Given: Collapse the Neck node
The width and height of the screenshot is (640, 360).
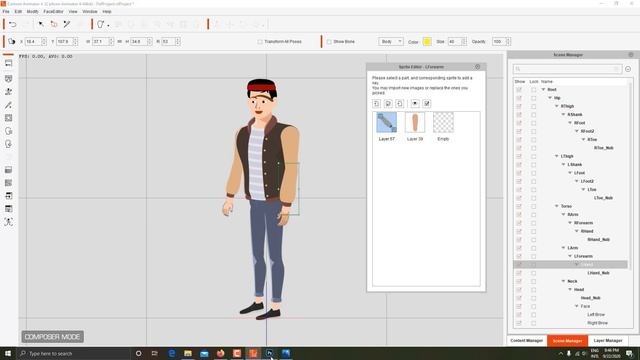Looking at the screenshot, I should click(x=563, y=281).
